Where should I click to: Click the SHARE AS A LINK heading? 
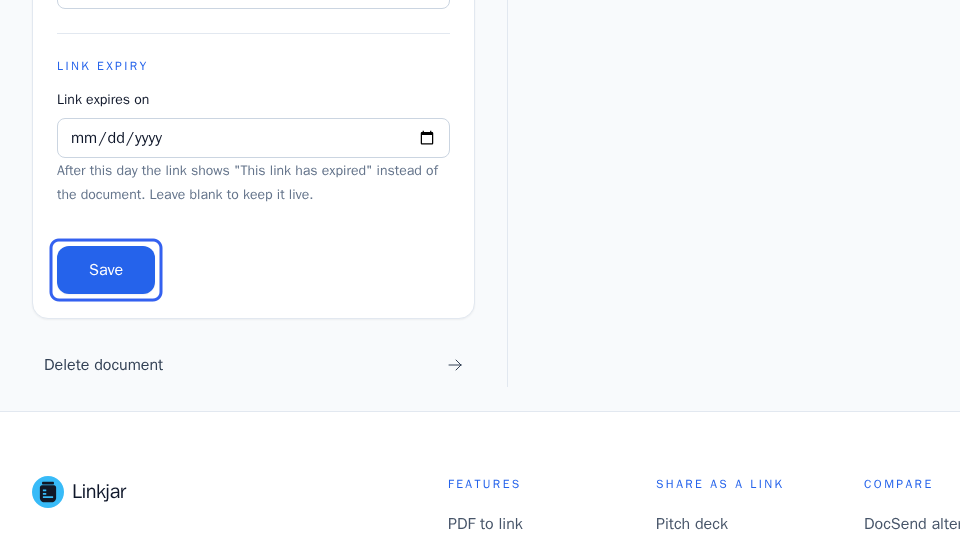[x=720, y=484]
